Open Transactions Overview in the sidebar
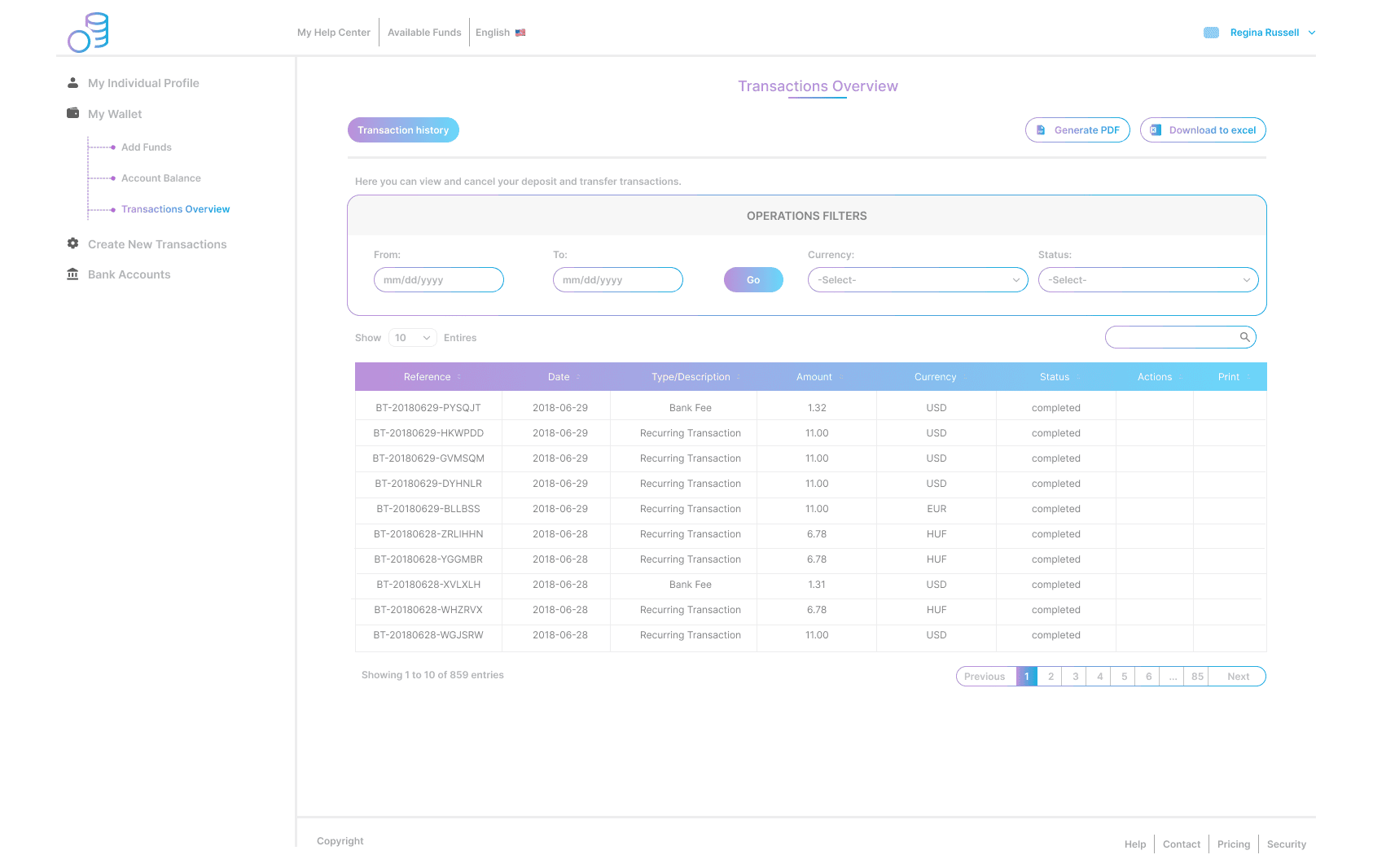The width and height of the screenshot is (1373, 868). (175, 209)
